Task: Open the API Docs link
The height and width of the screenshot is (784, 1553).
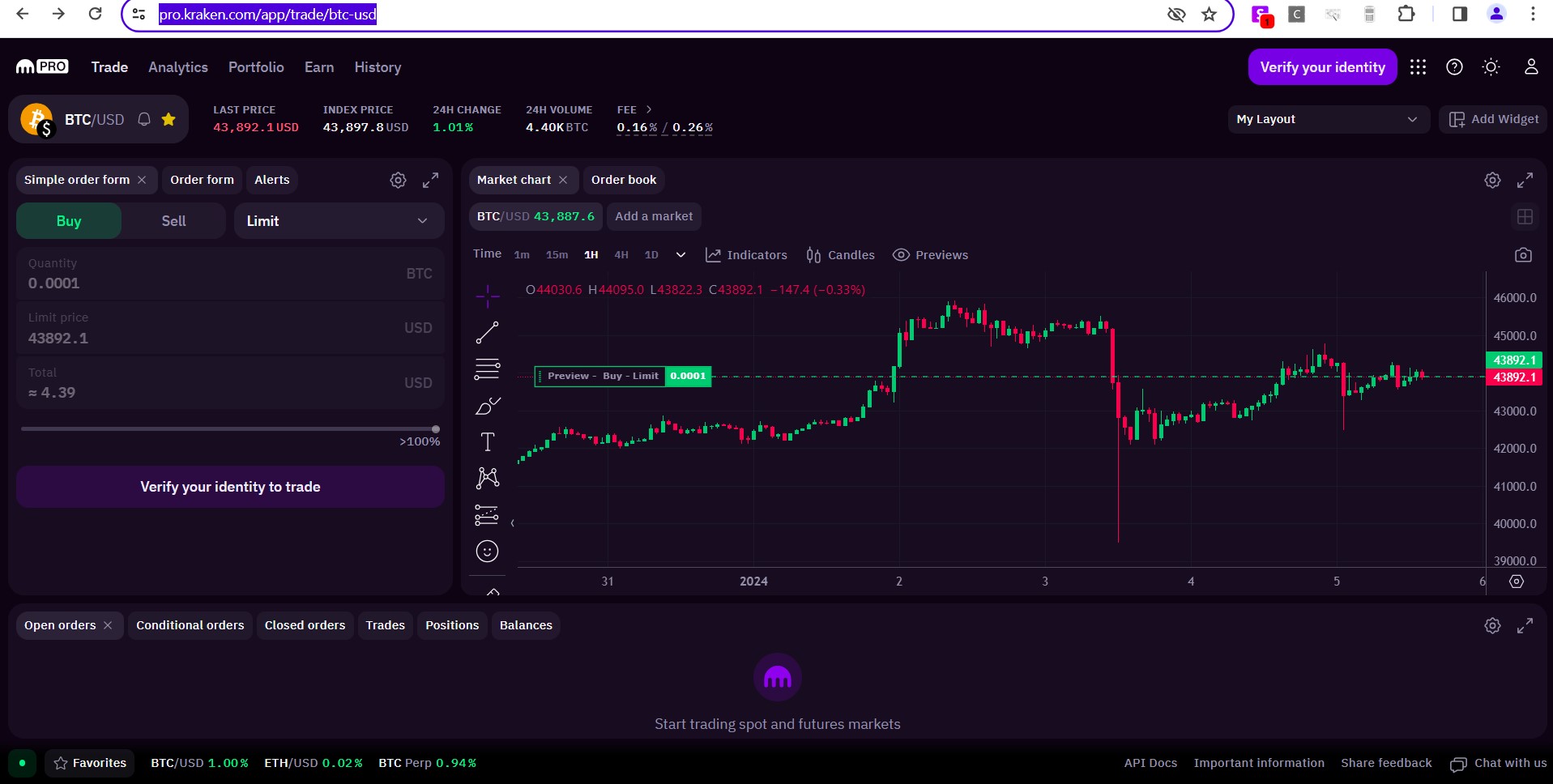Action: (x=1150, y=763)
